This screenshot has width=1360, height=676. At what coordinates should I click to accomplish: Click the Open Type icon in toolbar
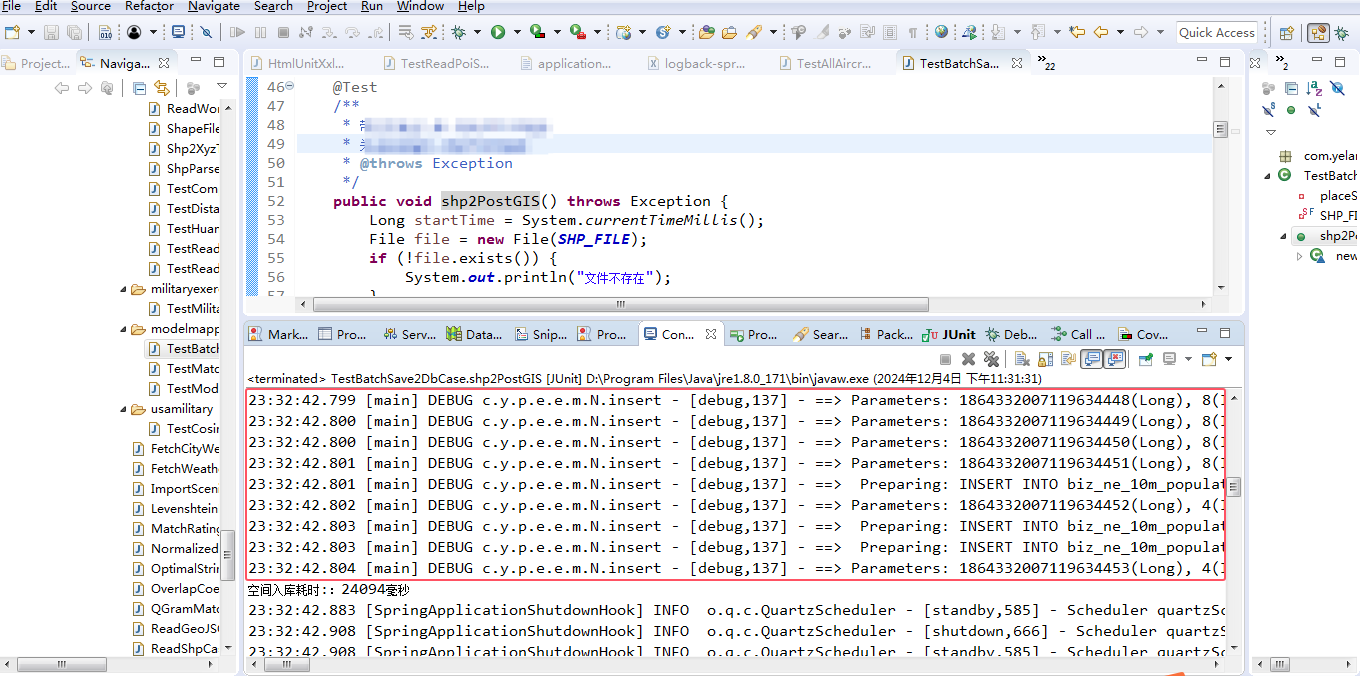coord(706,32)
